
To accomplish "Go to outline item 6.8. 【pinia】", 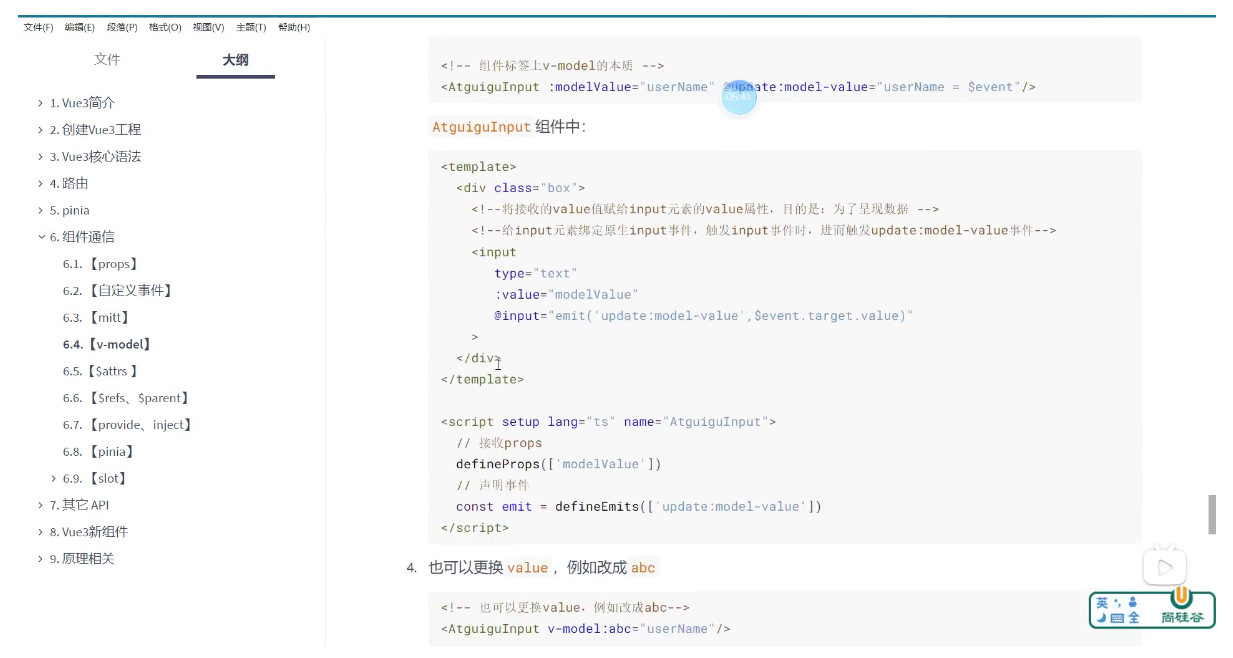I will click(99, 452).
